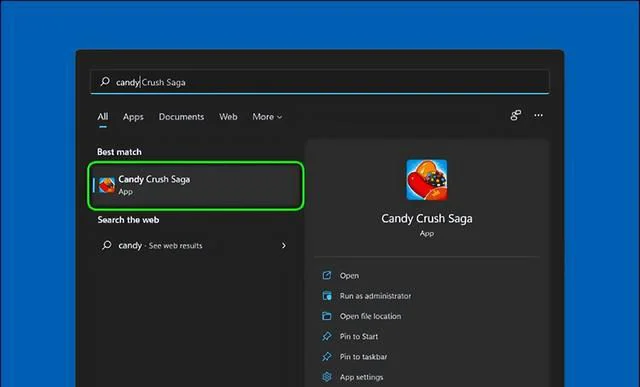Click magnifier icon beside candy web result

(107, 245)
